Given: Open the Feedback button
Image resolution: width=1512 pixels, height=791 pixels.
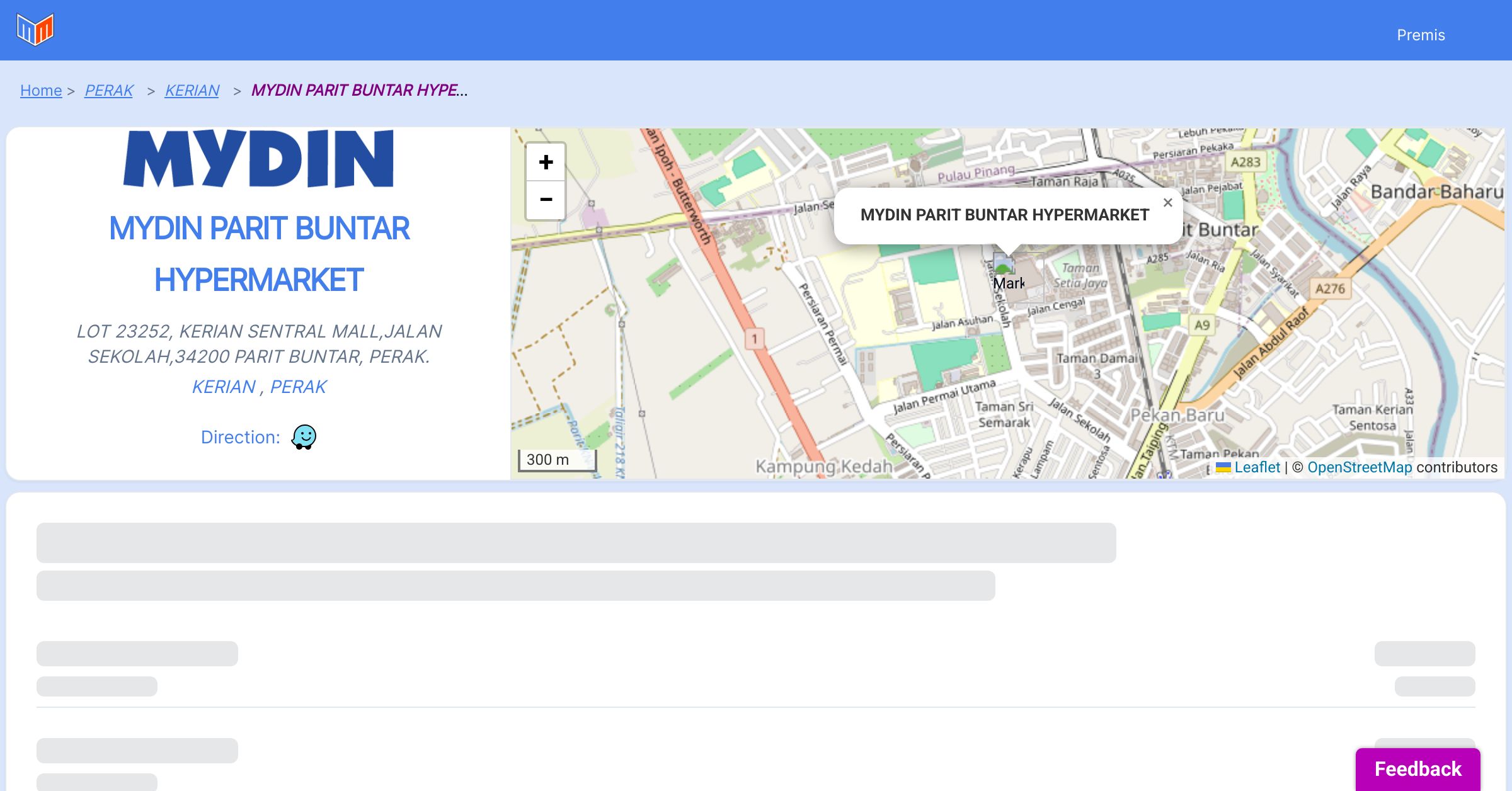Looking at the screenshot, I should [1417, 769].
